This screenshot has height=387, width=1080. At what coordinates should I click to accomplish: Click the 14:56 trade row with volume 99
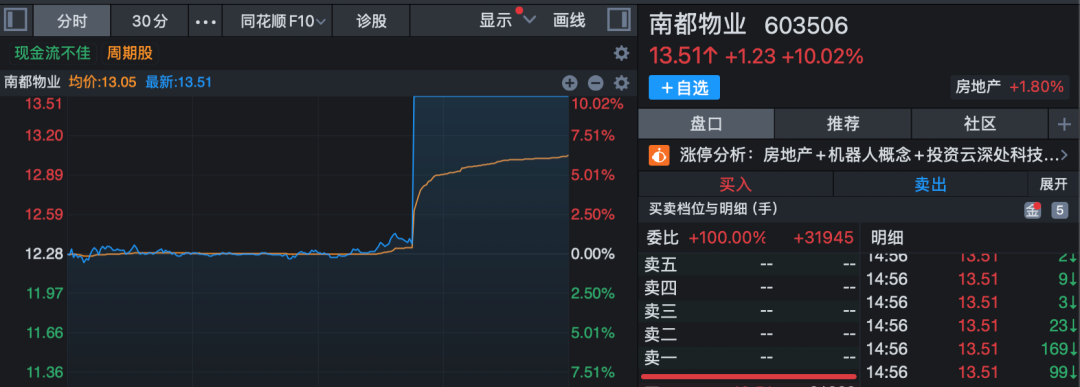[x=971, y=373]
